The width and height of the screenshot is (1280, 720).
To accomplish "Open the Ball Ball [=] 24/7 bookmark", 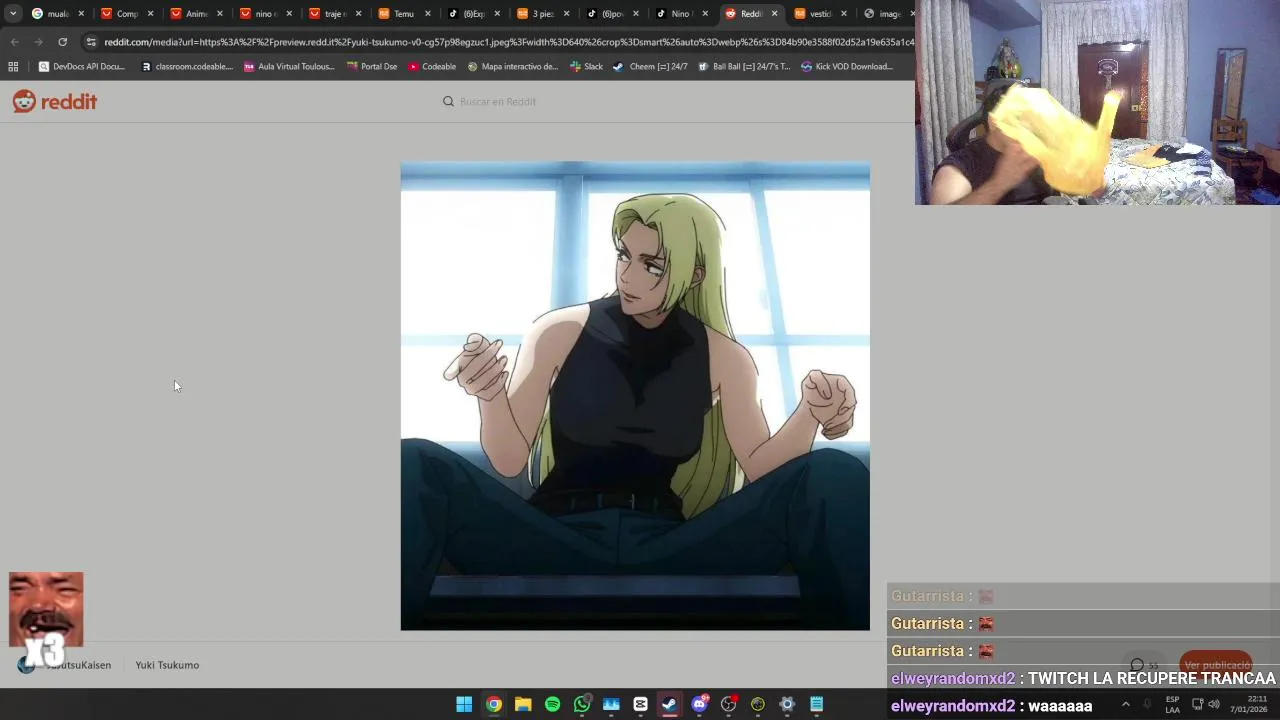I will pos(744,67).
